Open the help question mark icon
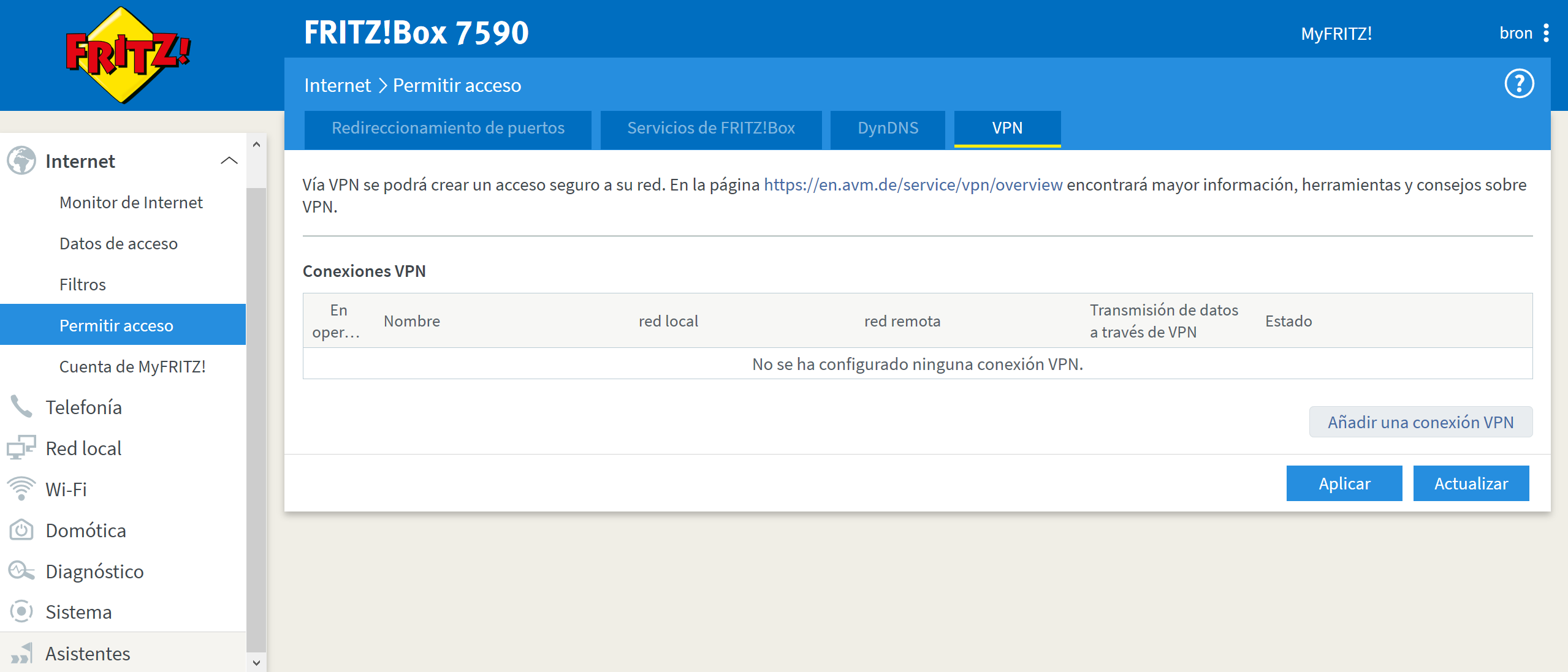The image size is (1568, 672). coord(1518,84)
